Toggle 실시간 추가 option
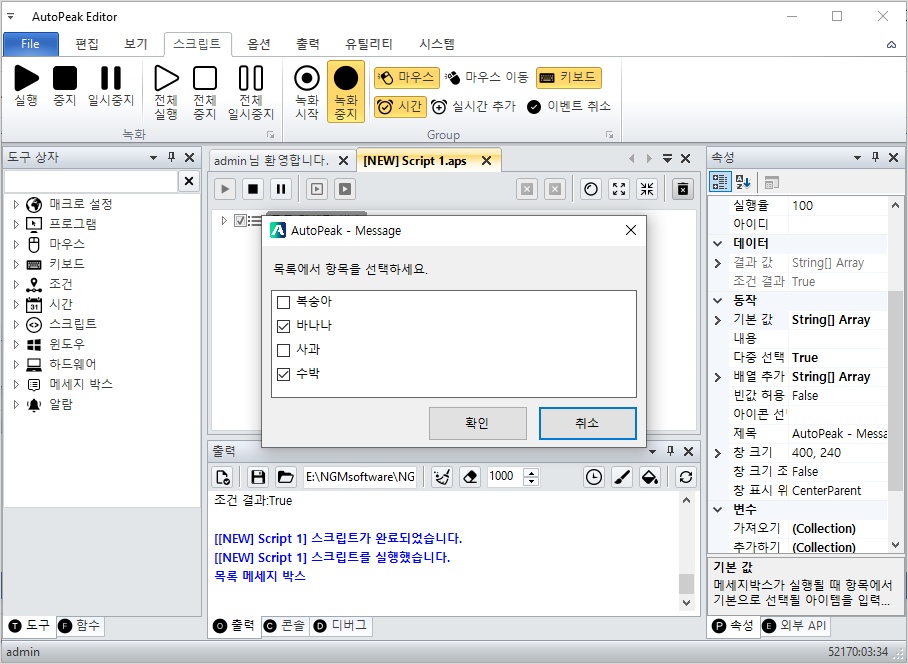Viewport: 908px width, 664px height. pos(473,107)
